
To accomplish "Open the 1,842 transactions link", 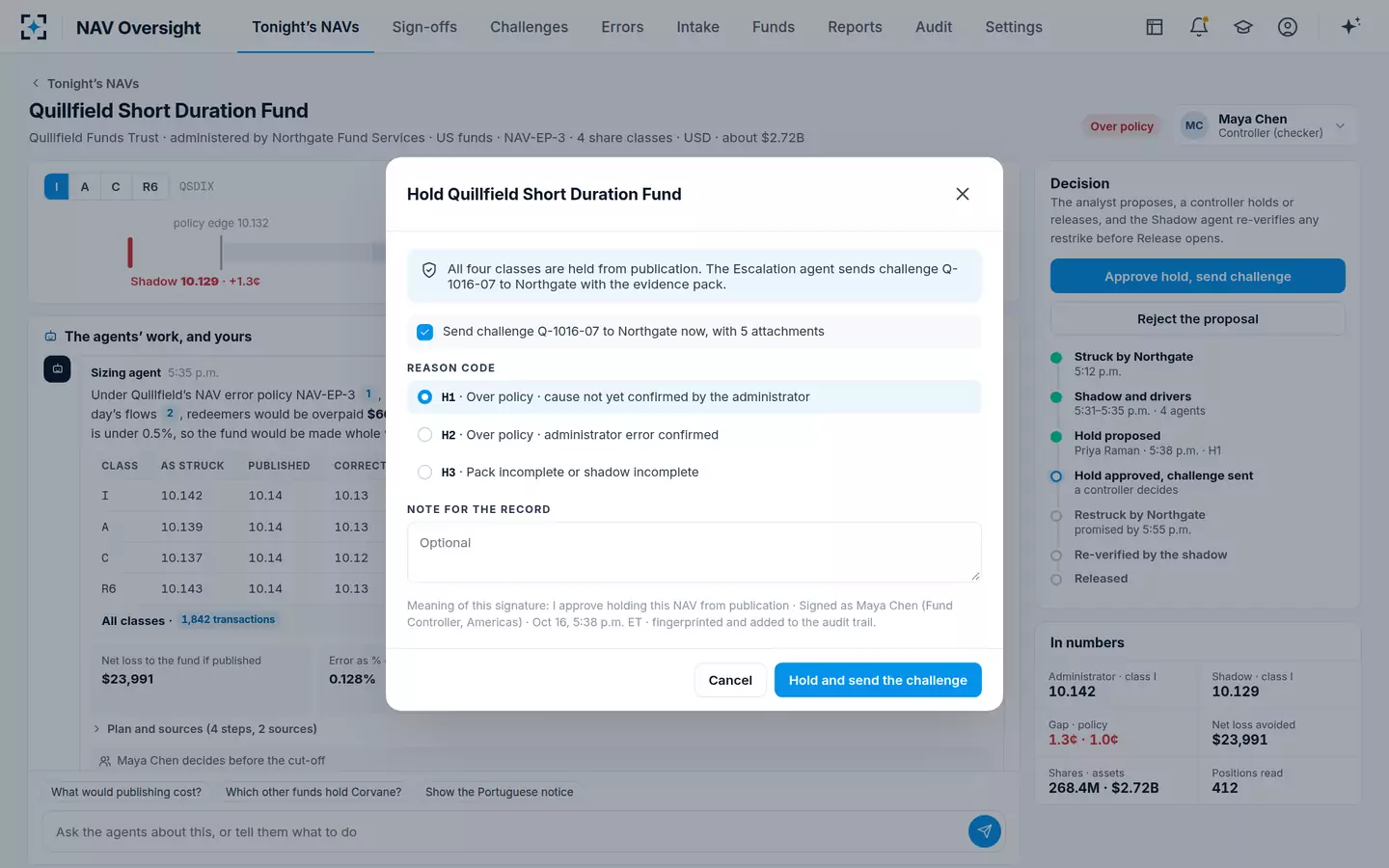I will click(x=228, y=620).
